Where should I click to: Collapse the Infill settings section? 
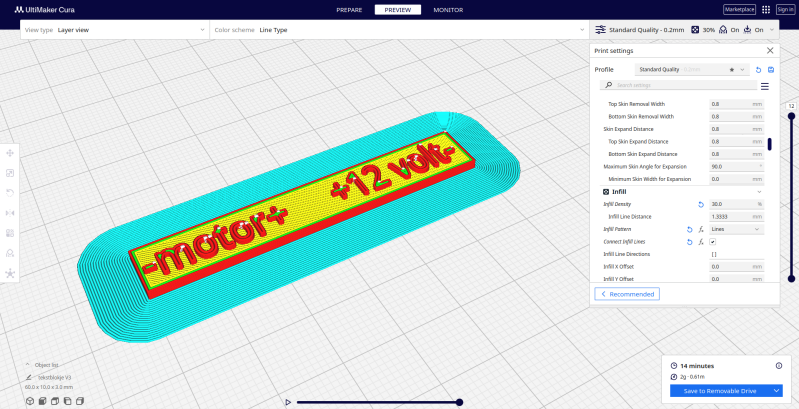[759, 191]
